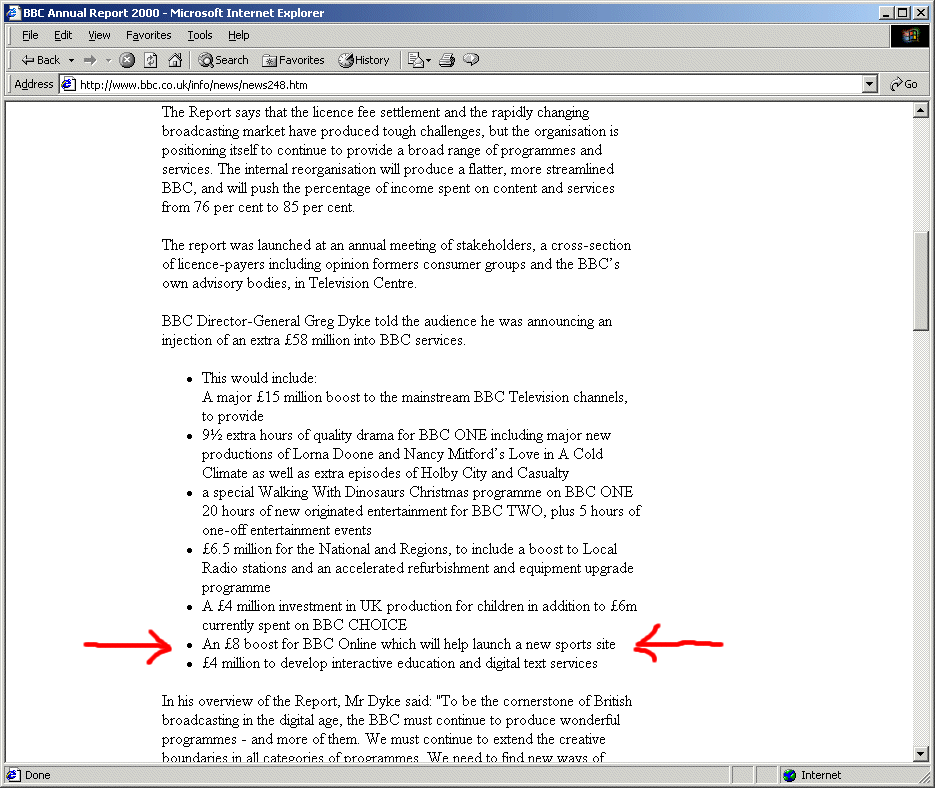935x788 pixels.
Task: Open the Edit menu
Action: click(x=63, y=35)
